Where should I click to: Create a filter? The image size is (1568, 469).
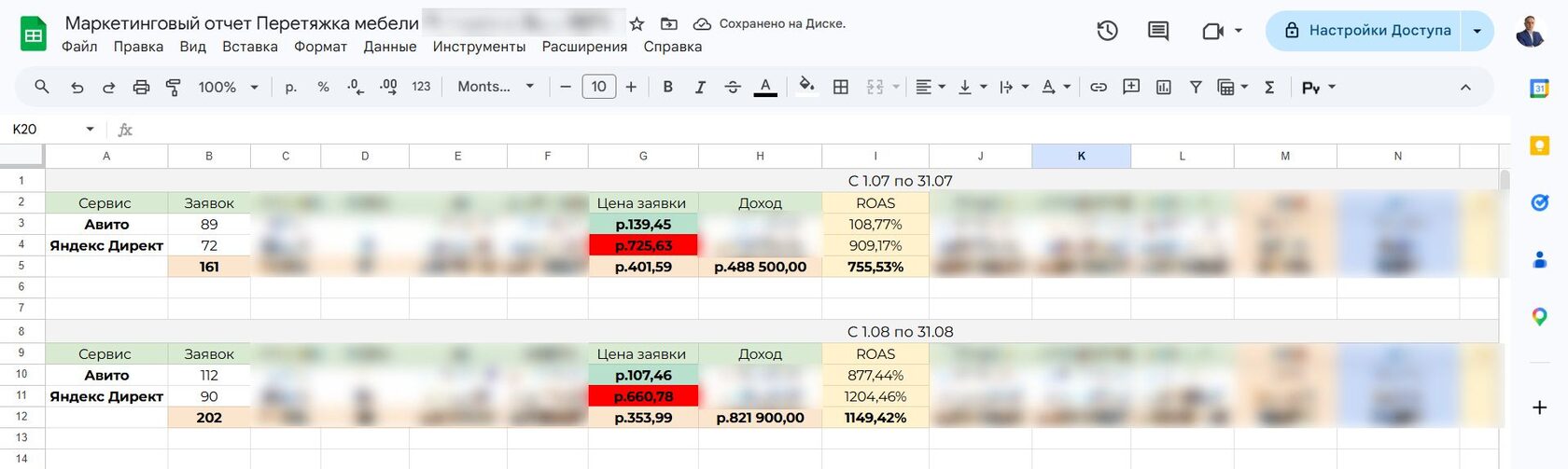click(1196, 87)
